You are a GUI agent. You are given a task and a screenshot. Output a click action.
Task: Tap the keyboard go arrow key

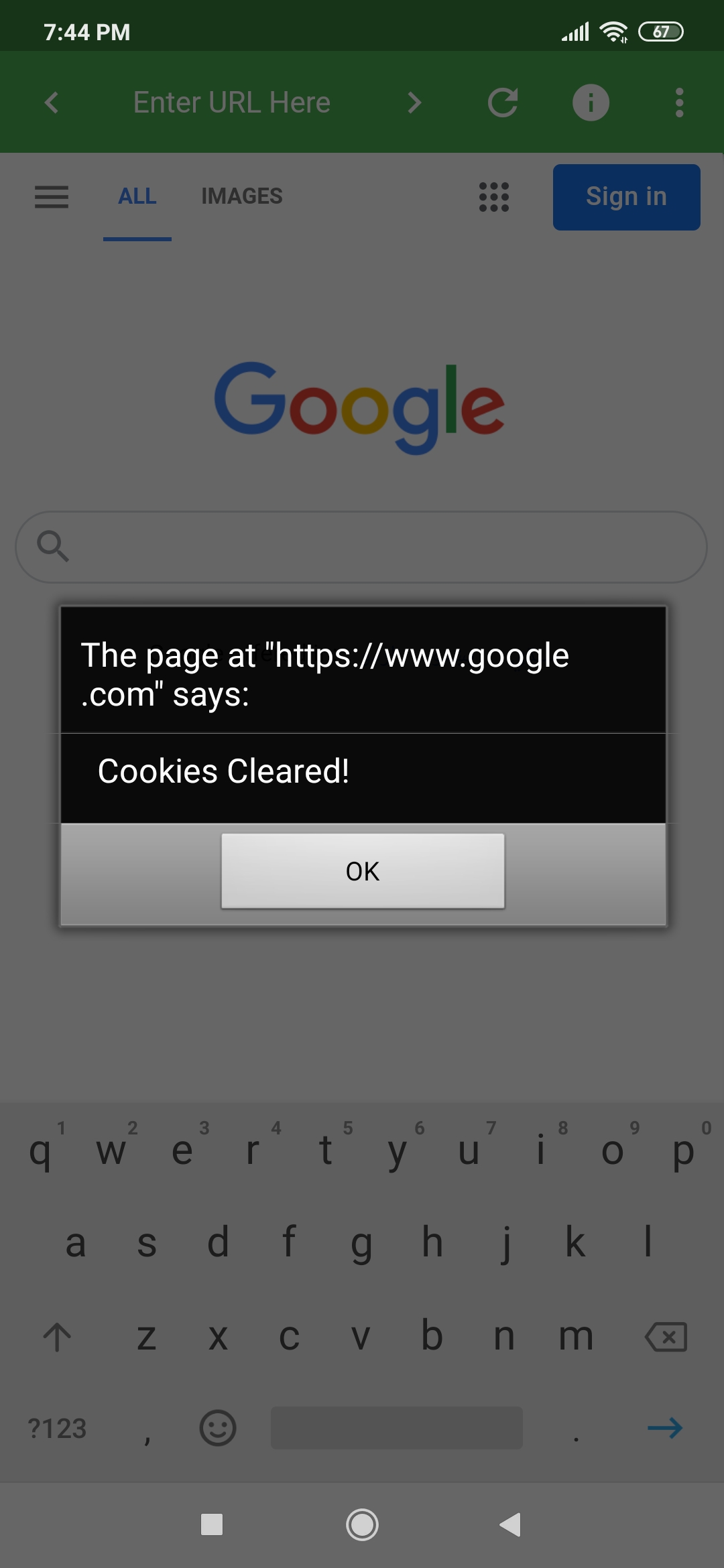[x=665, y=1428]
